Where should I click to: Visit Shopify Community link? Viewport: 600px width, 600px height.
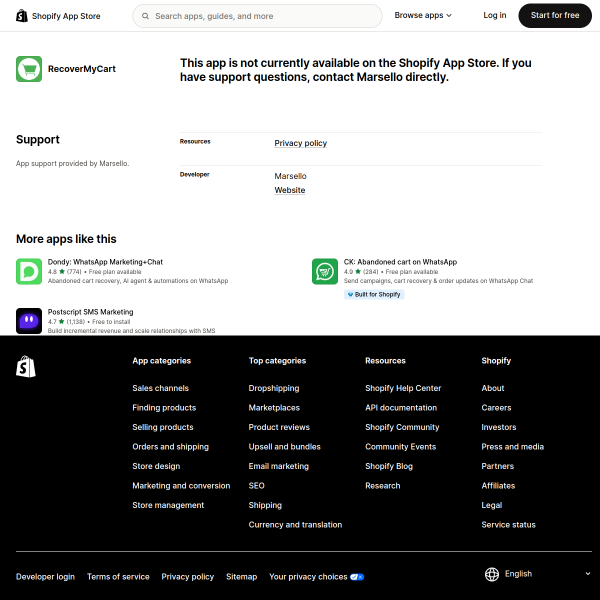click(402, 427)
